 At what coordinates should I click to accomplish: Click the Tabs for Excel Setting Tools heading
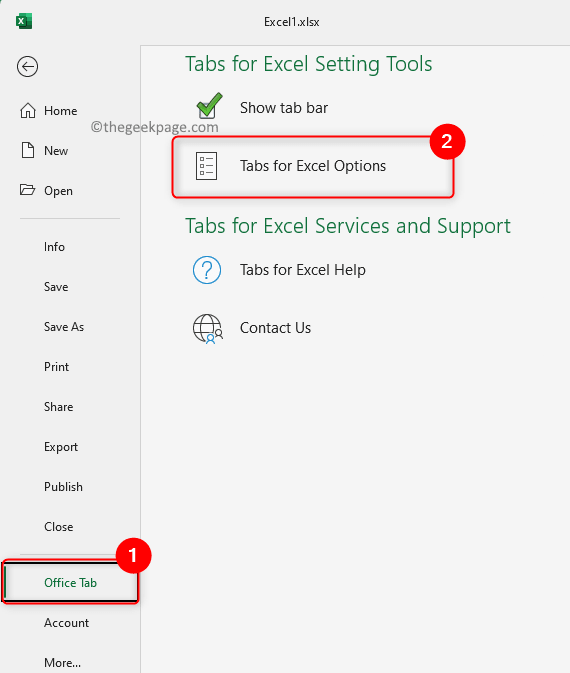(309, 64)
